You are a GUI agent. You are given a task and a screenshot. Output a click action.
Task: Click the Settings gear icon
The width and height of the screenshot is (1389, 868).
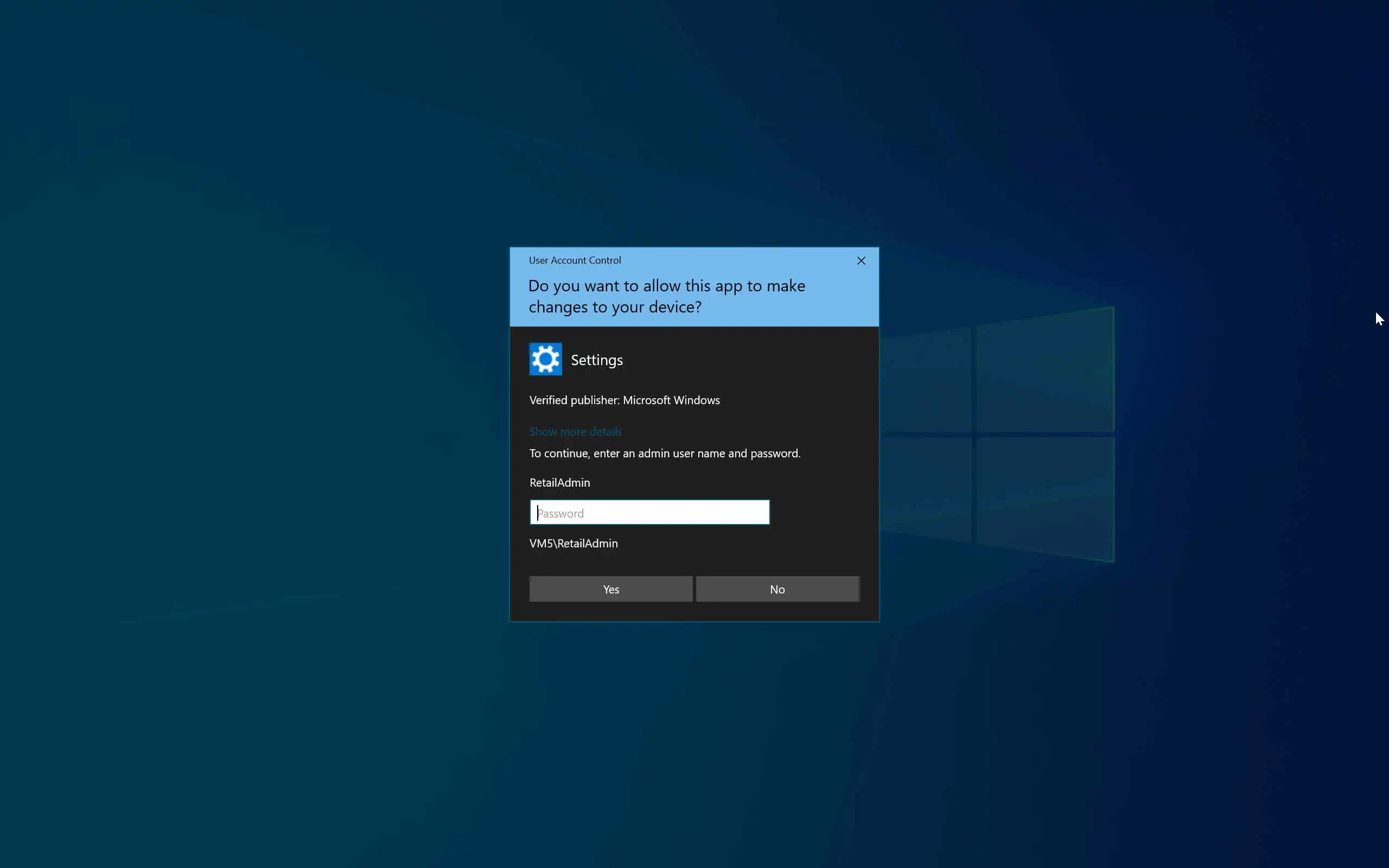[545, 359]
